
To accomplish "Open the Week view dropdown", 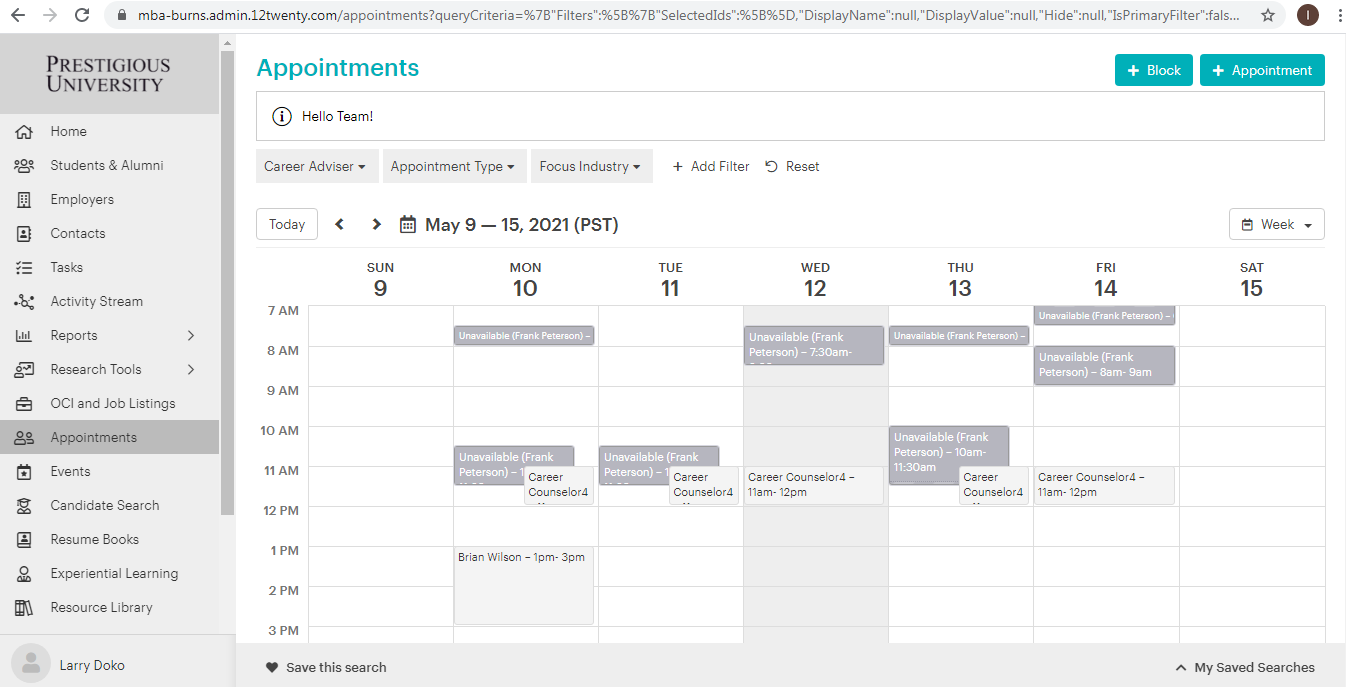I will point(1276,225).
